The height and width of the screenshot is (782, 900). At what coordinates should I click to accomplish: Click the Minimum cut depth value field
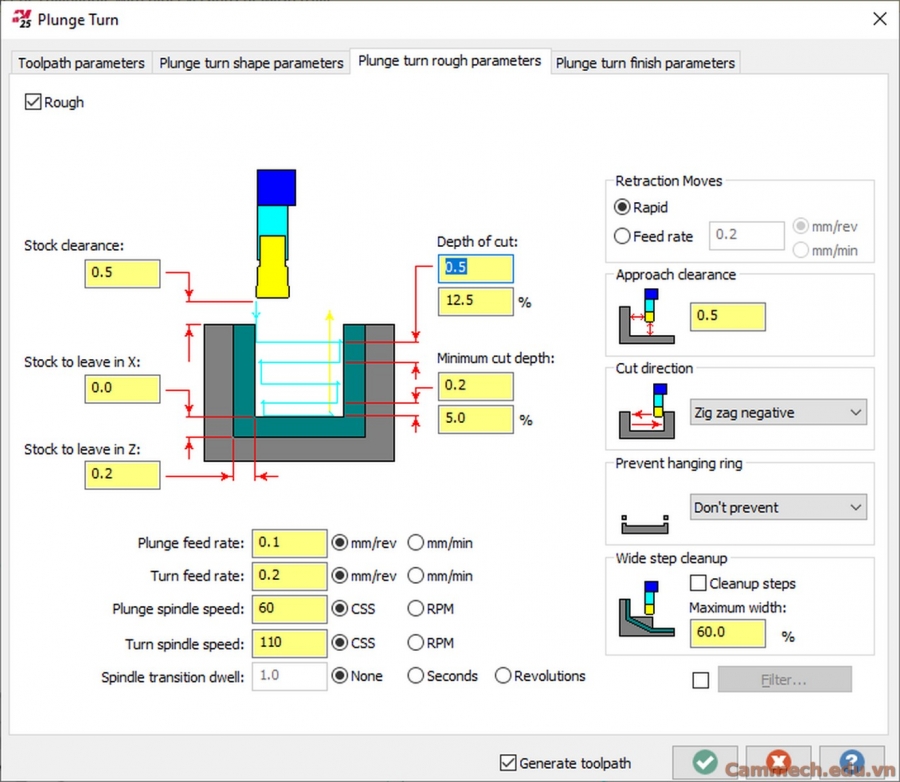pyautogui.click(x=476, y=386)
